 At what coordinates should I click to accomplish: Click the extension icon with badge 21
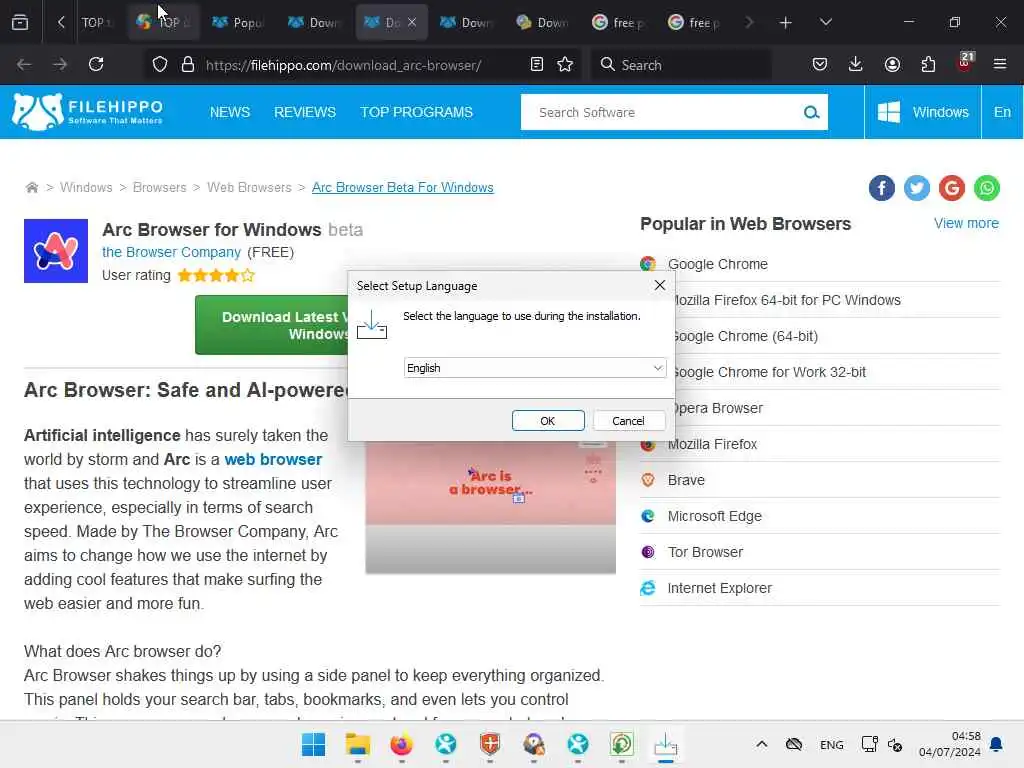pyautogui.click(x=965, y=63)
